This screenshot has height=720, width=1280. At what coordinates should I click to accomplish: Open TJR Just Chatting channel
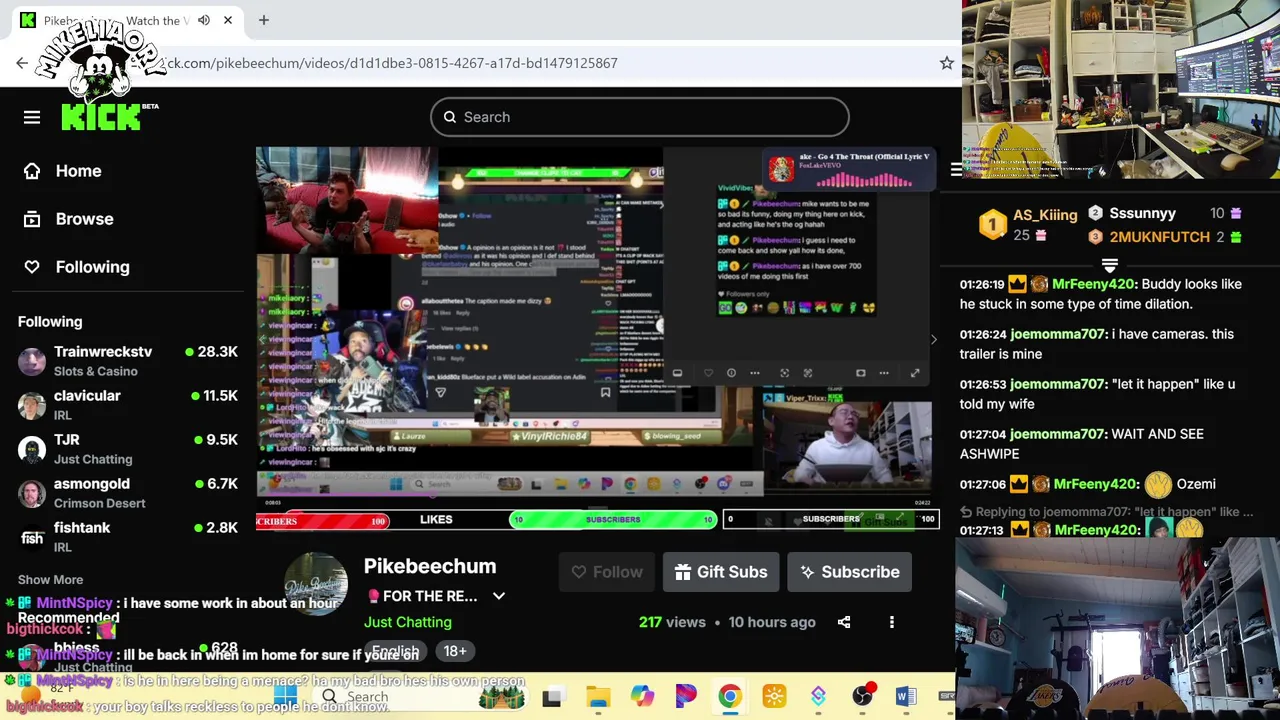click(128, 449)
